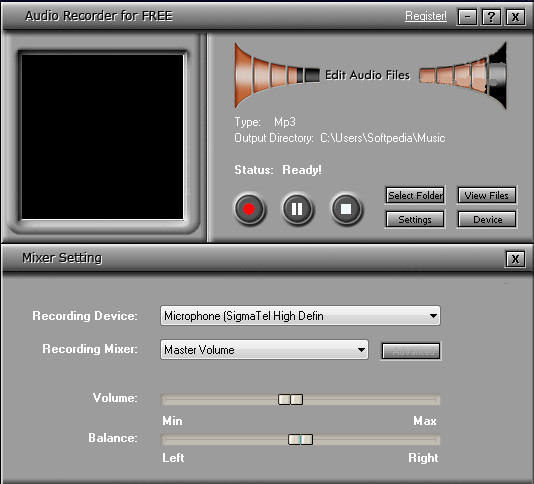Viewport: 534px width, 484px height.
Task: Stop recording with the square stop button
Action: pyautogui.click(x=346, y=209)
